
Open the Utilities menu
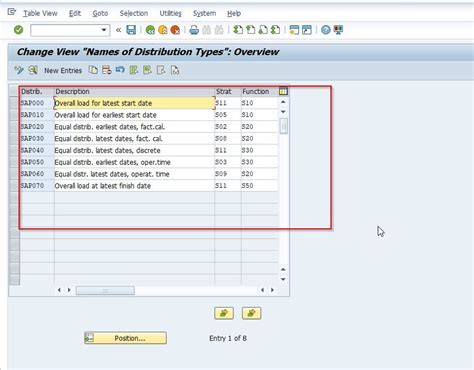[x=170, y=13]
